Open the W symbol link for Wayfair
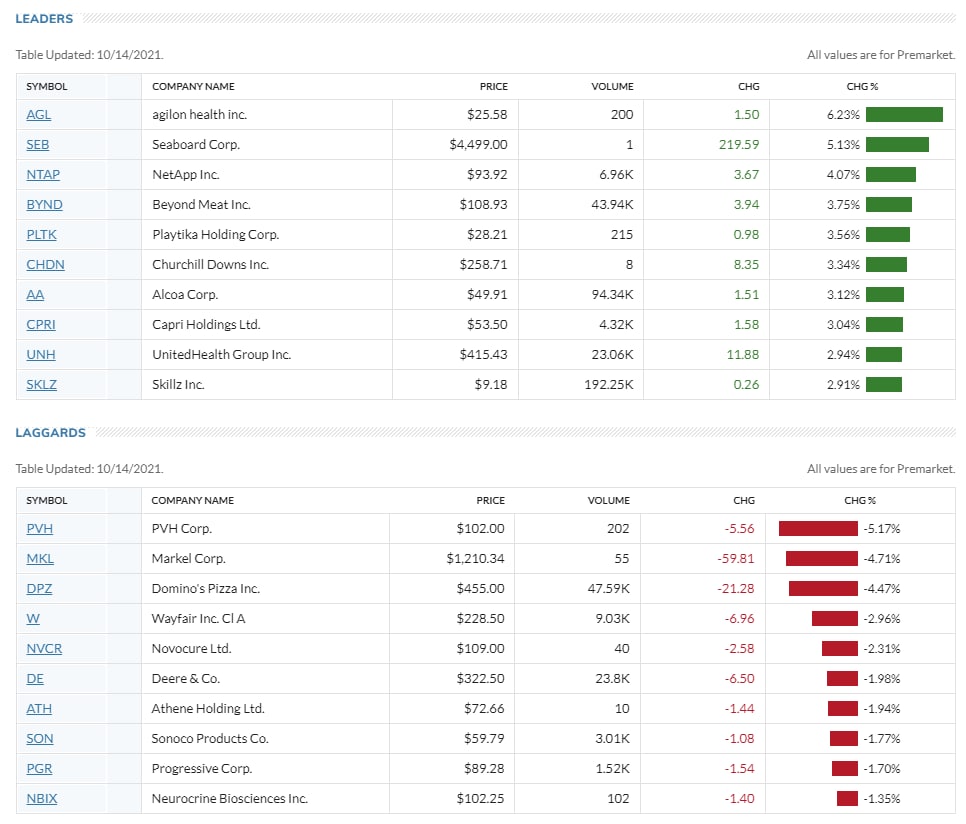 (33, 619)
